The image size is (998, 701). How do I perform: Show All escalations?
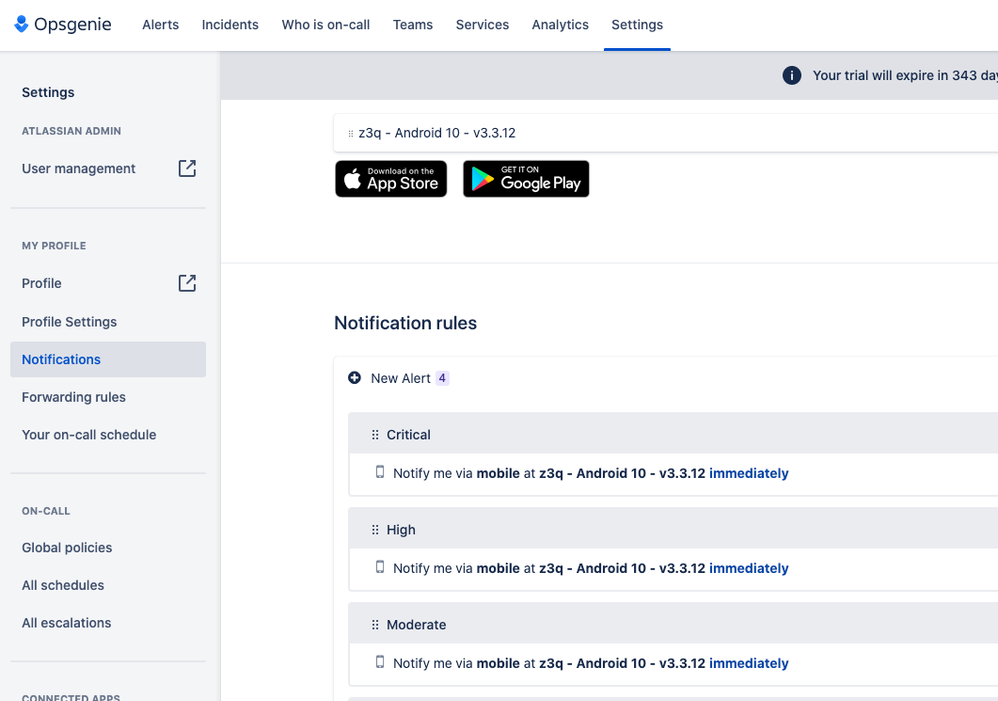[66, 623]
